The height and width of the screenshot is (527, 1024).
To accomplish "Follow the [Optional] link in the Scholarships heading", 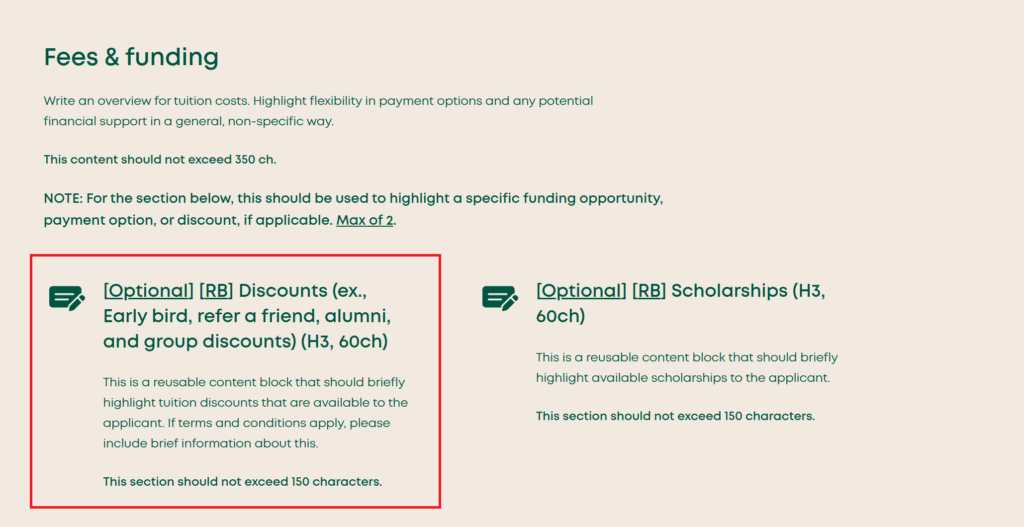I will click(x=581, y=291).
